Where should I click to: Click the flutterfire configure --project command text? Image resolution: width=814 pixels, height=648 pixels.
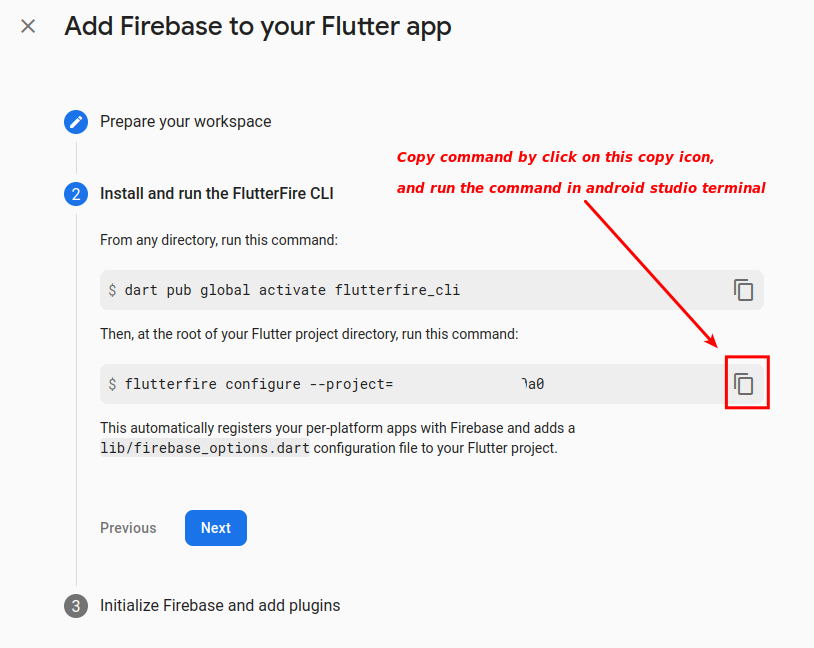click(259, 384)
